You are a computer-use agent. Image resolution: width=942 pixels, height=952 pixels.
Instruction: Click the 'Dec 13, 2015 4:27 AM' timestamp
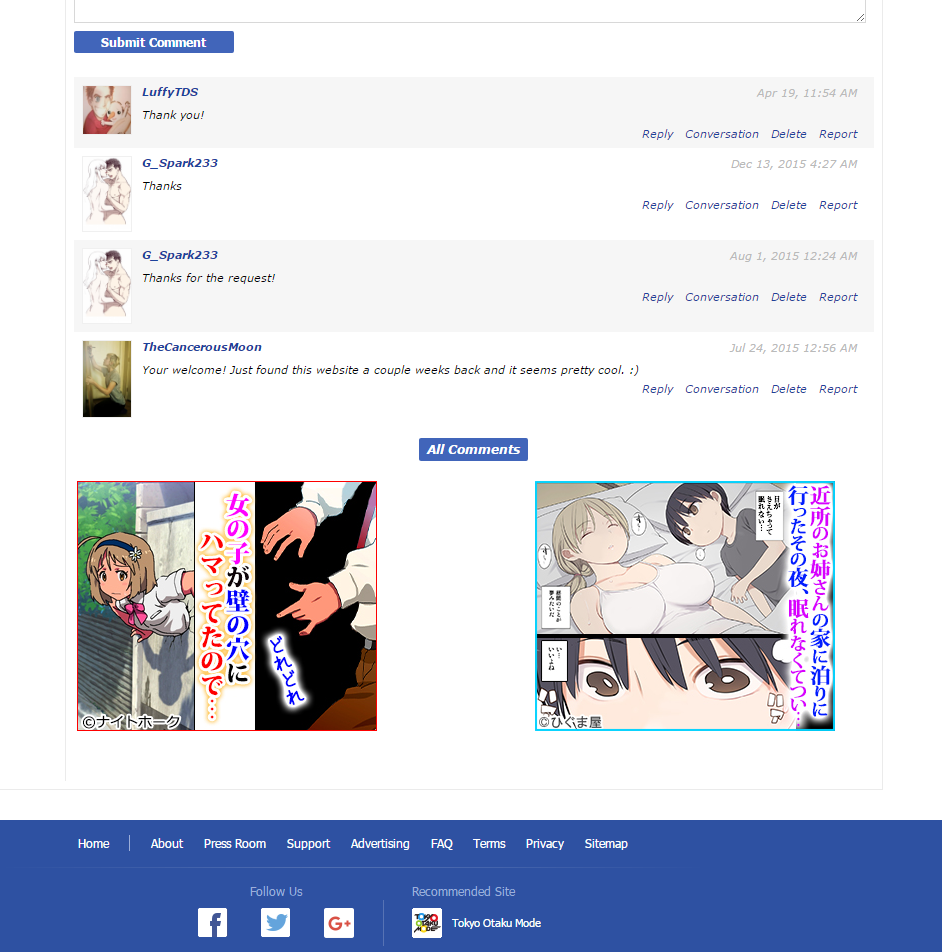point(794,164)
